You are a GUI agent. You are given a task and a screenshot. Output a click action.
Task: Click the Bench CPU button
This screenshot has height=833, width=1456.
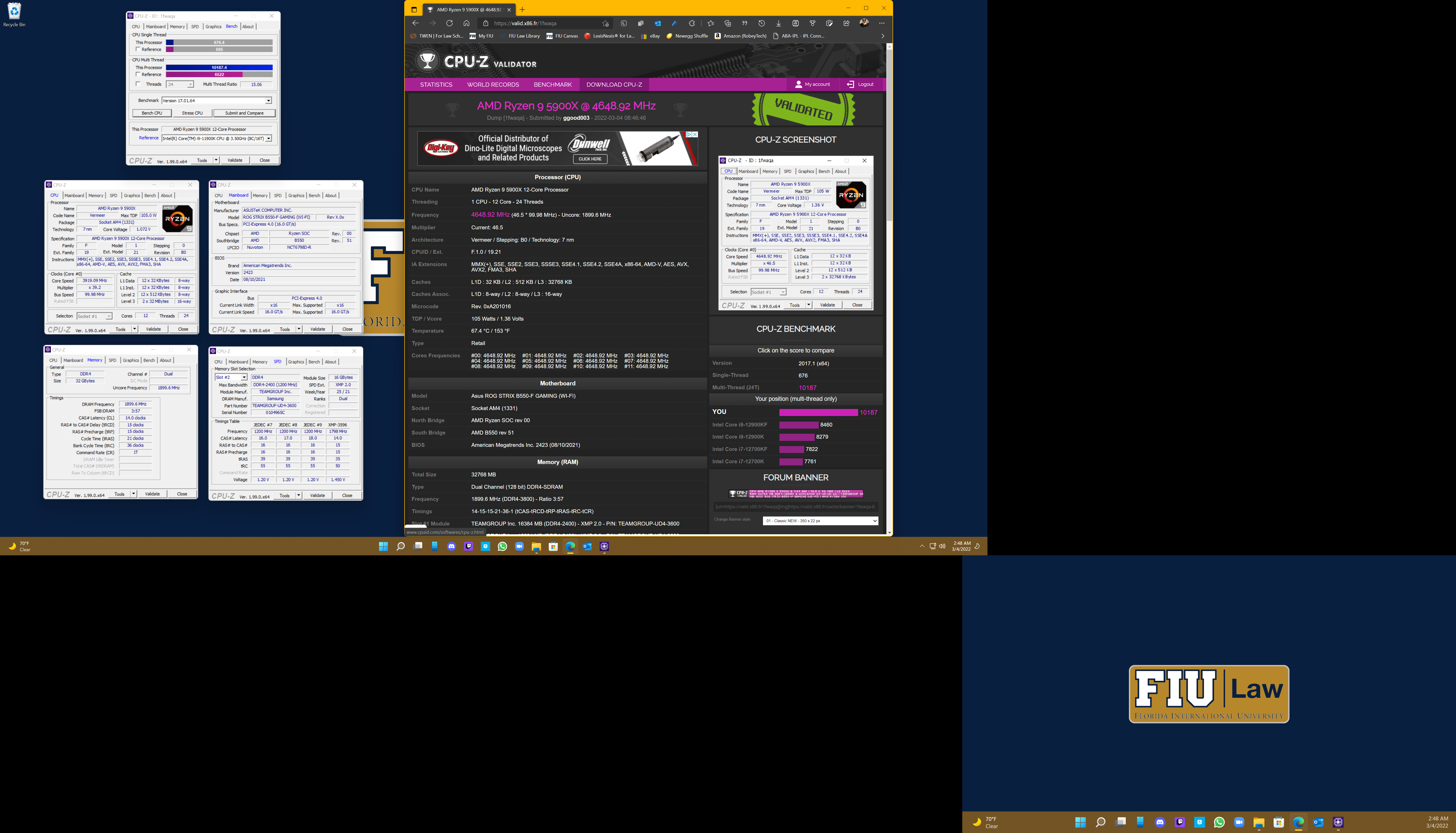pos(152,113)
